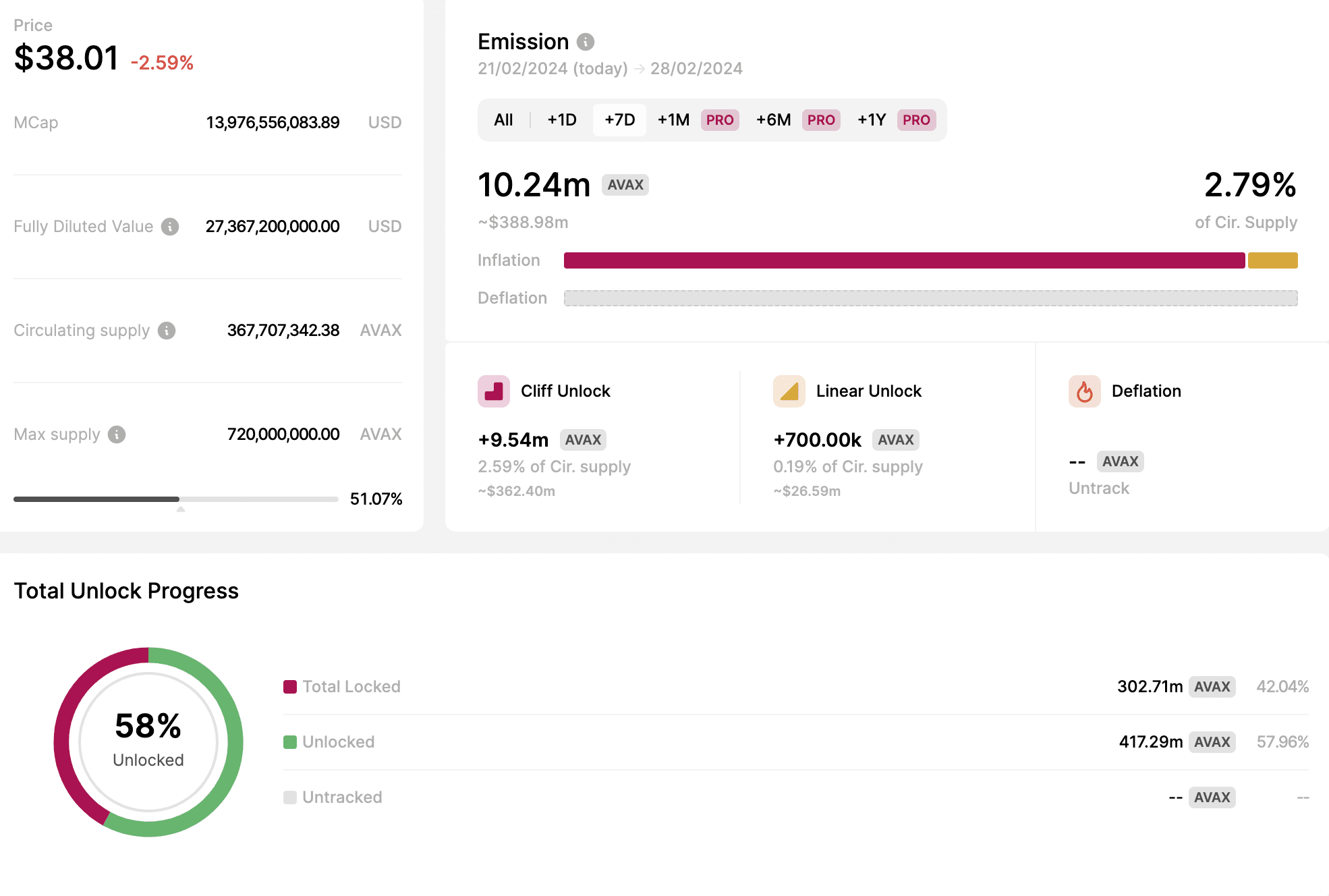
Task: Click the max supply progress bar
Action: (x=175, y=499)
